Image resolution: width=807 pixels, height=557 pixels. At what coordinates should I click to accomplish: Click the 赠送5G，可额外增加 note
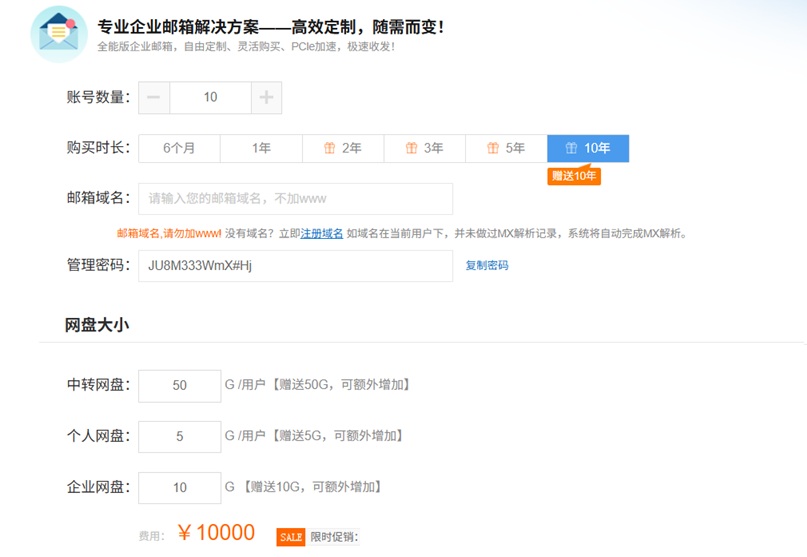[x=338, y=436]
